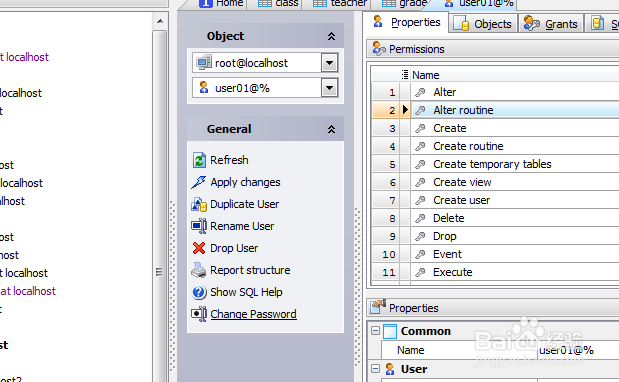Collapse the User properties group

[x=375, y=369]
